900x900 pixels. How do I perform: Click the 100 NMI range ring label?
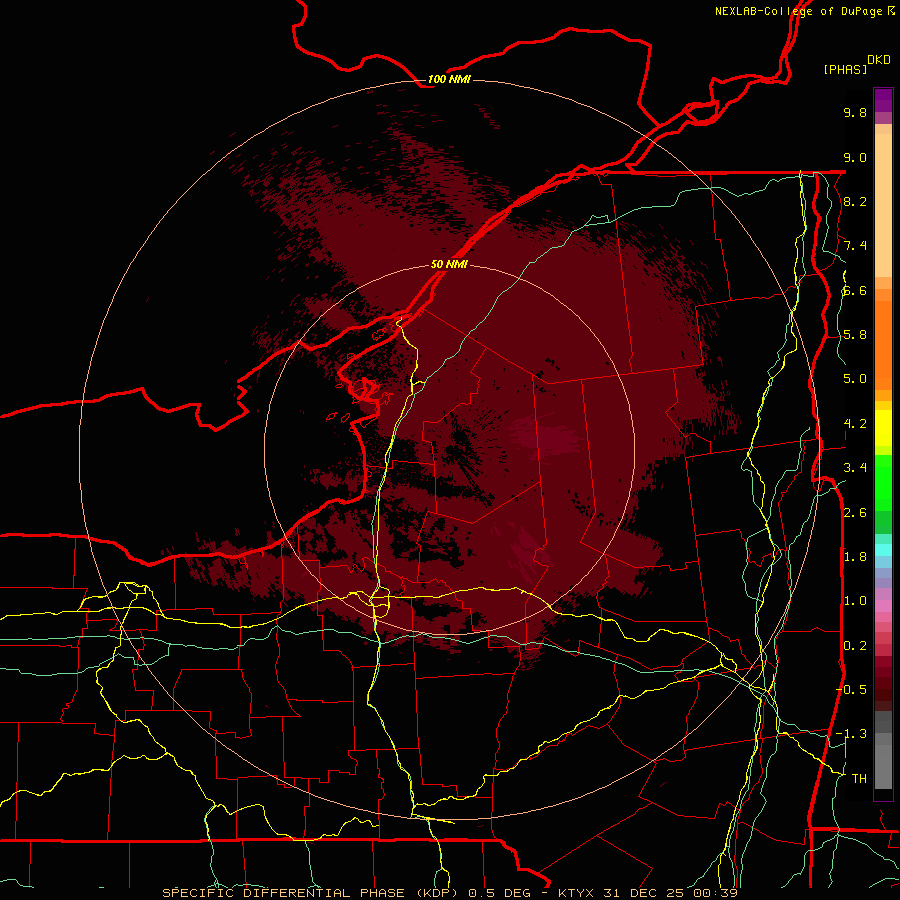click(x=449, y=79)
